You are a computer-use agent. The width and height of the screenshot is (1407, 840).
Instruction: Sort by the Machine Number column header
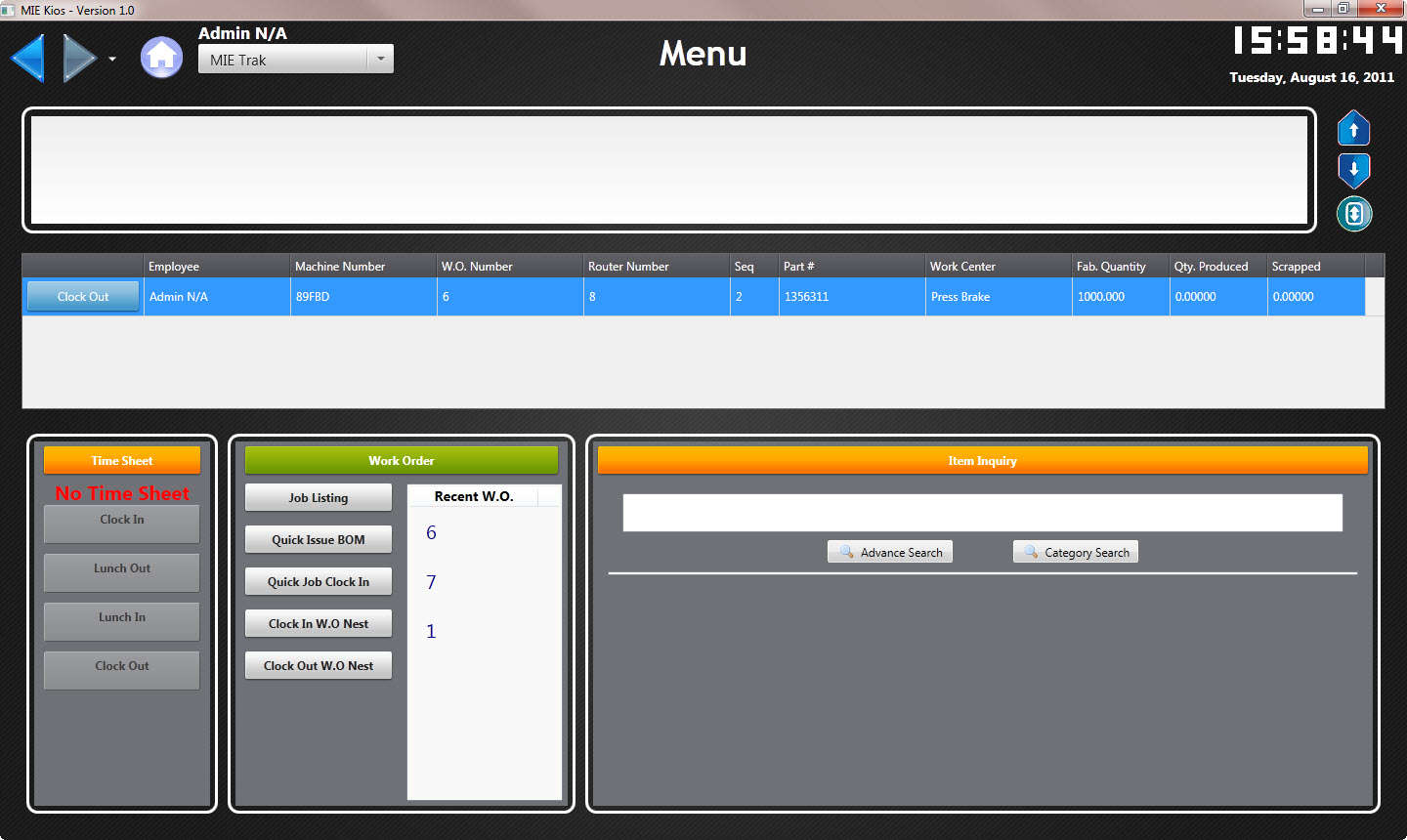tap(363, 266)
